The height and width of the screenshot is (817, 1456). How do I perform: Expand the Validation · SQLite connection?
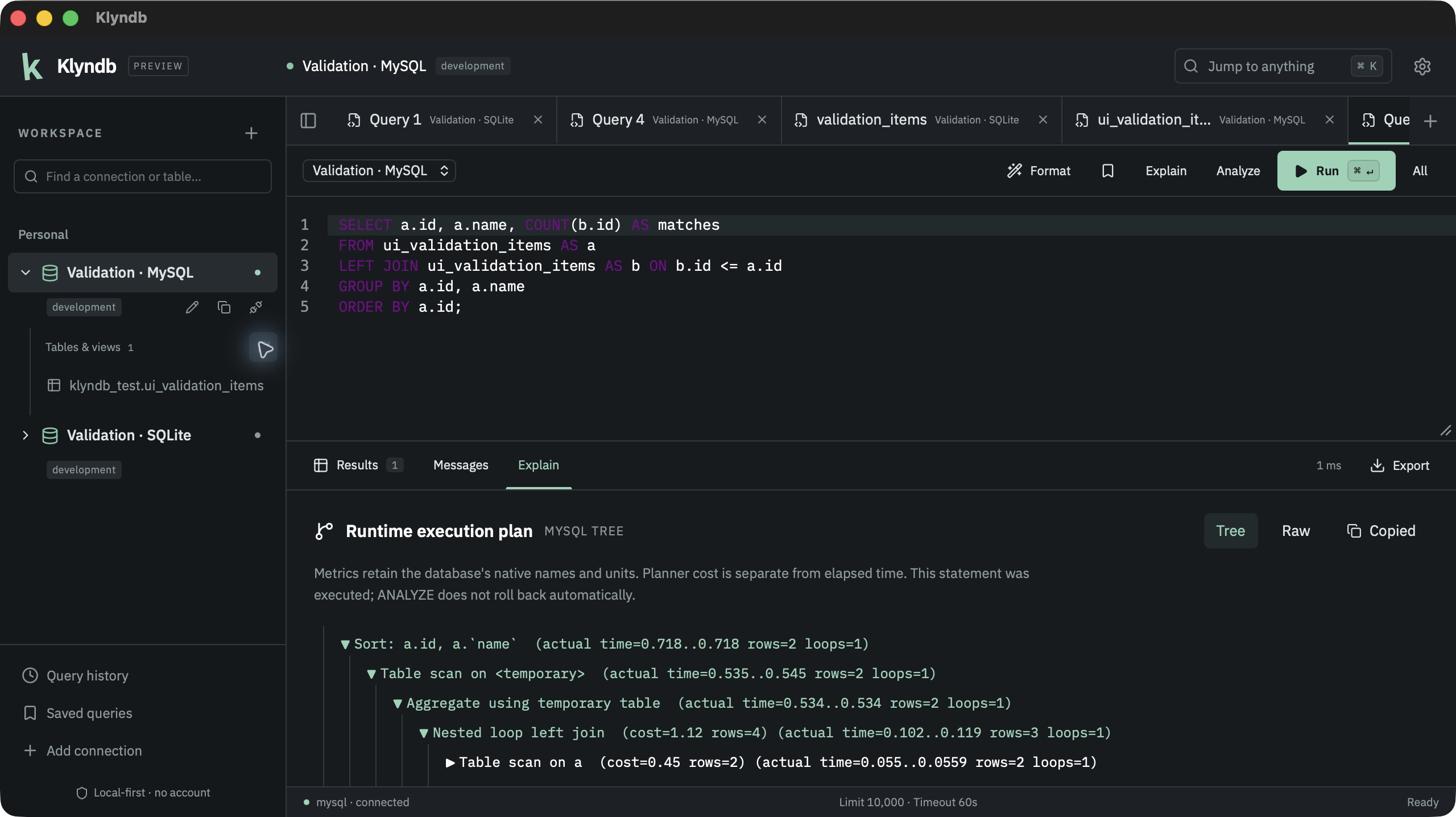pyautogui.click(x=26, y=435)
